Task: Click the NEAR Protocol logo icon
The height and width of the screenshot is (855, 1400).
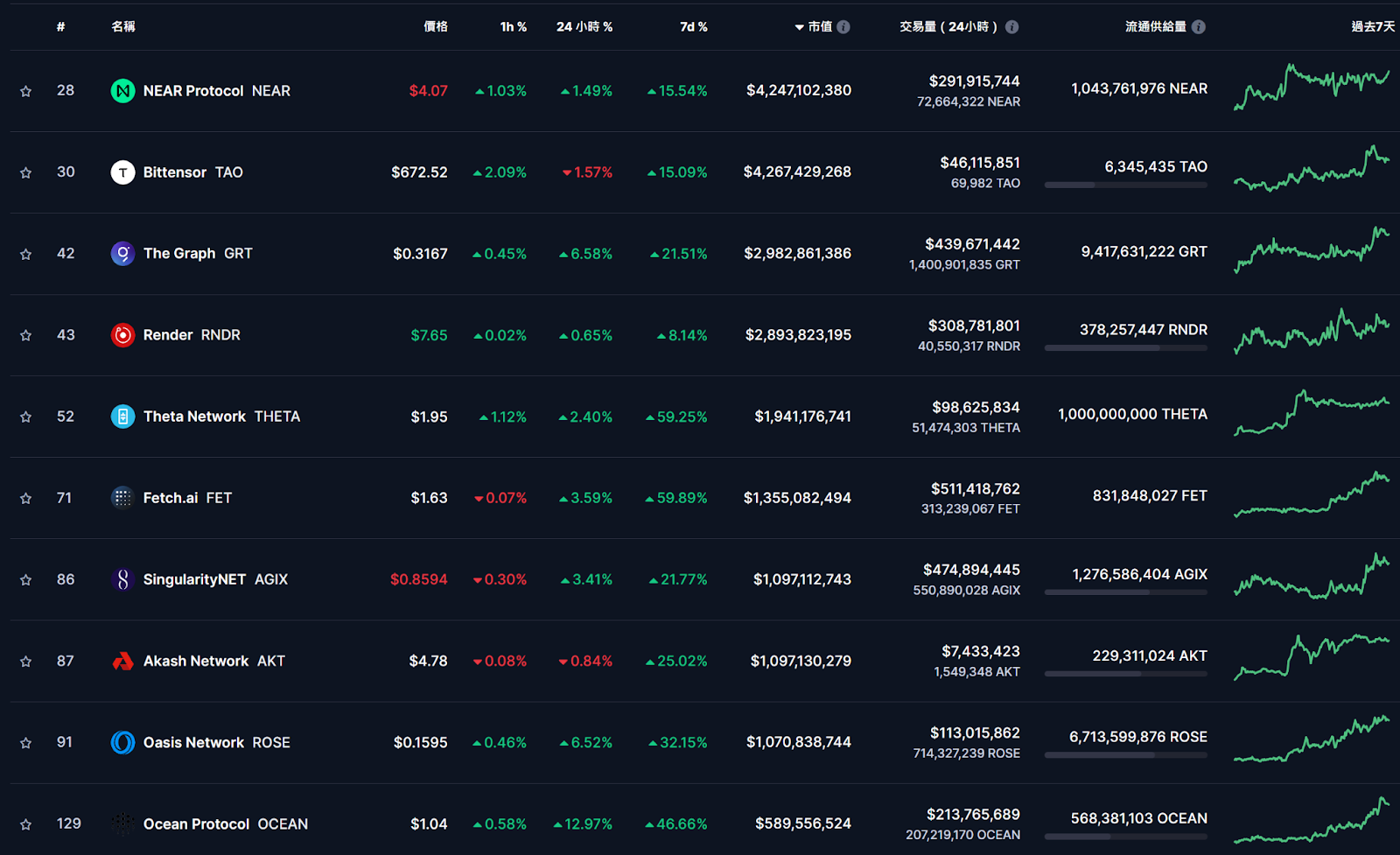Action: pyautogui.click(x=122, y=91)
